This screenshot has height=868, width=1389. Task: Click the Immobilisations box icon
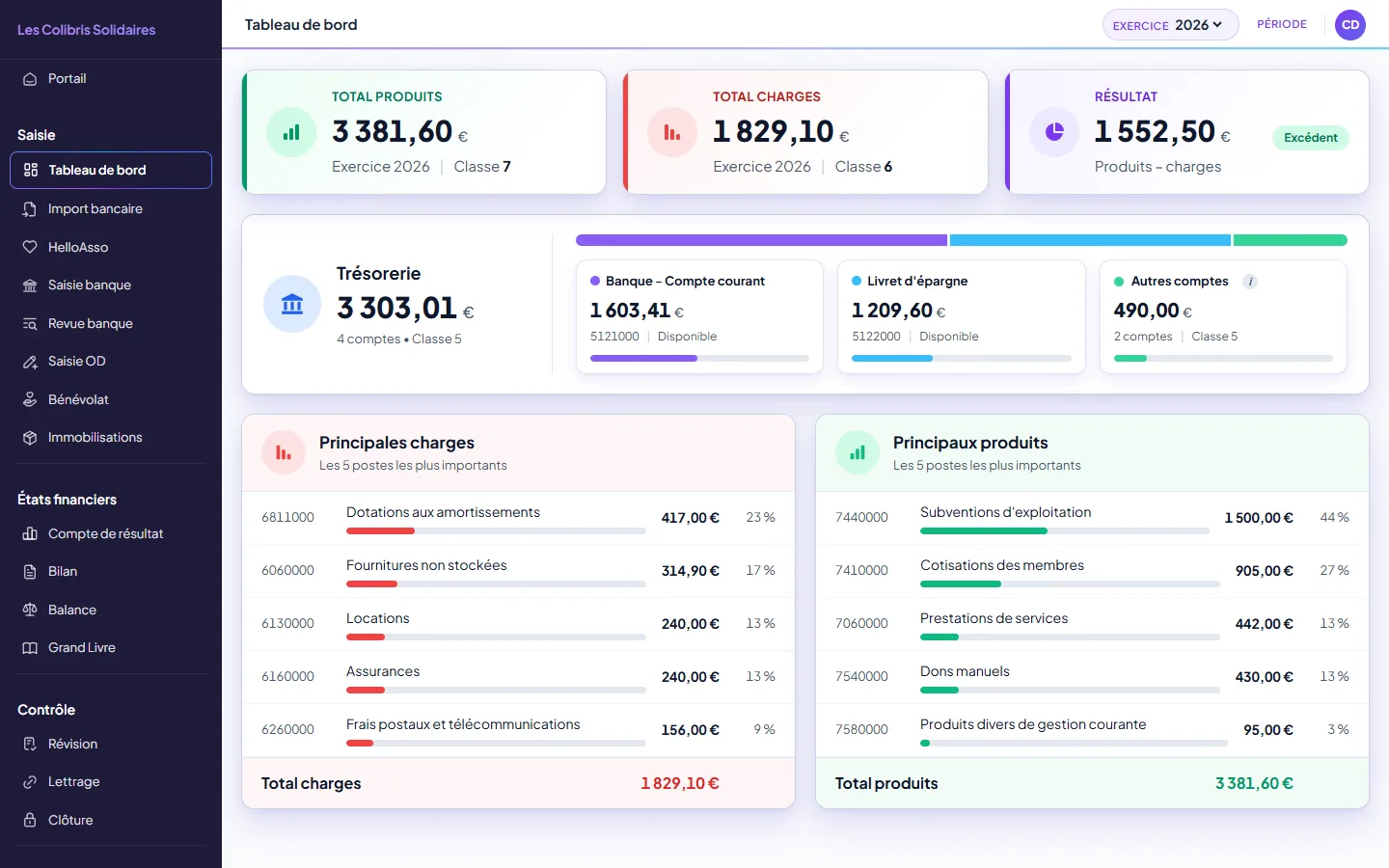click(x=30, y=438)
